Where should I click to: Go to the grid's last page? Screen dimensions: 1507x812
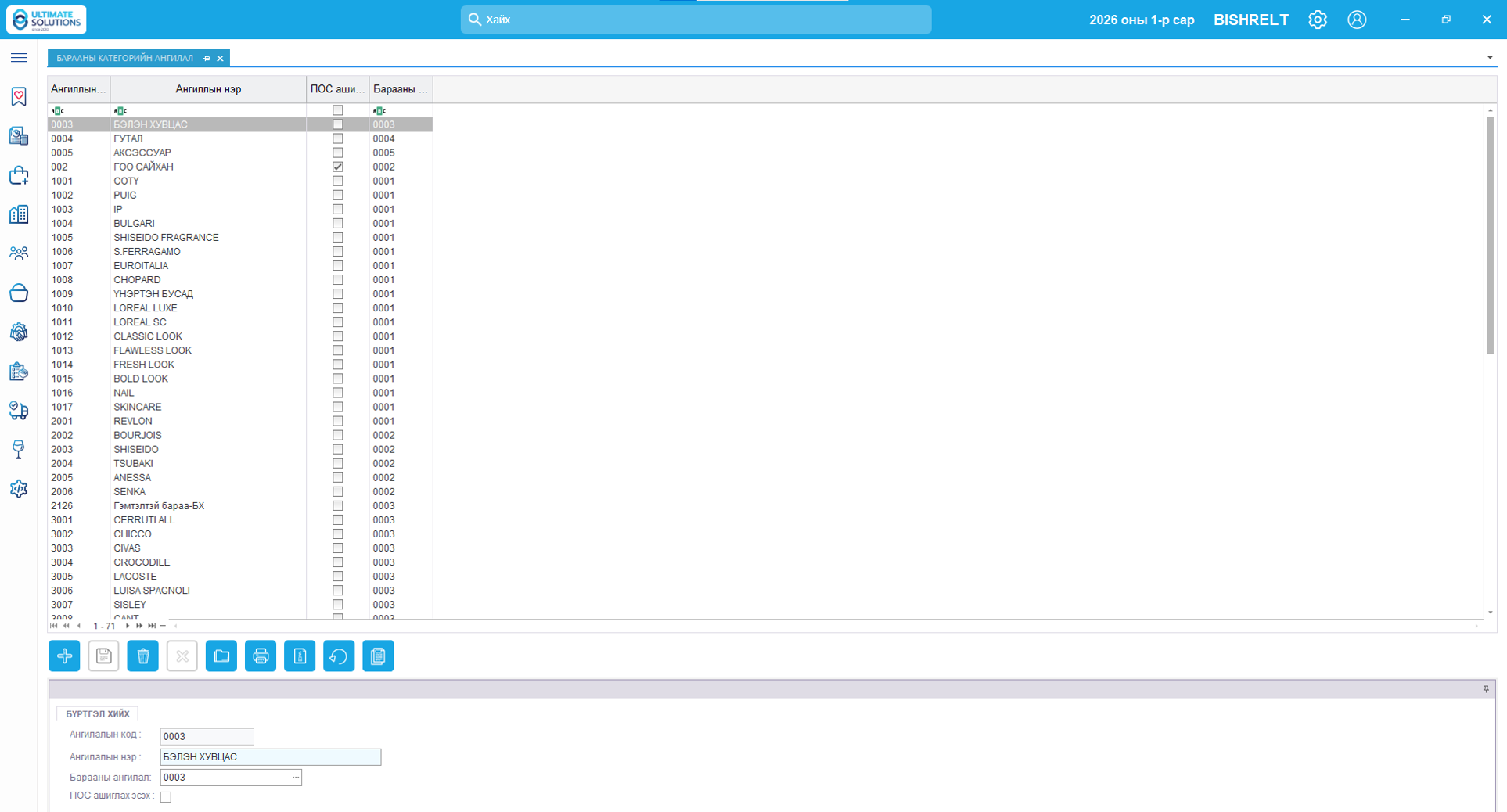click(152, 626)
